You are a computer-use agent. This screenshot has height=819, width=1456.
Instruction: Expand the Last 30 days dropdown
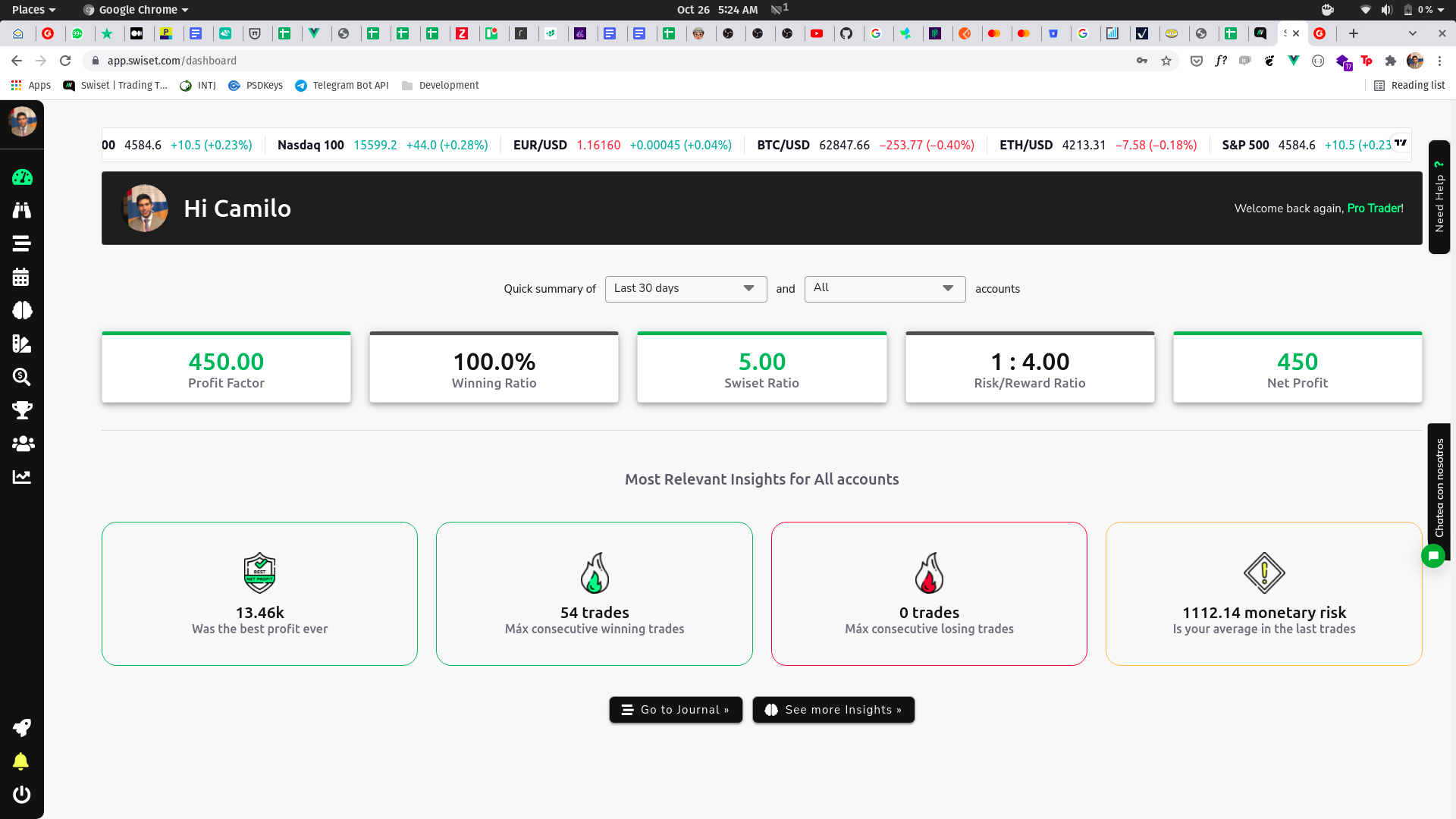point(686,289)
